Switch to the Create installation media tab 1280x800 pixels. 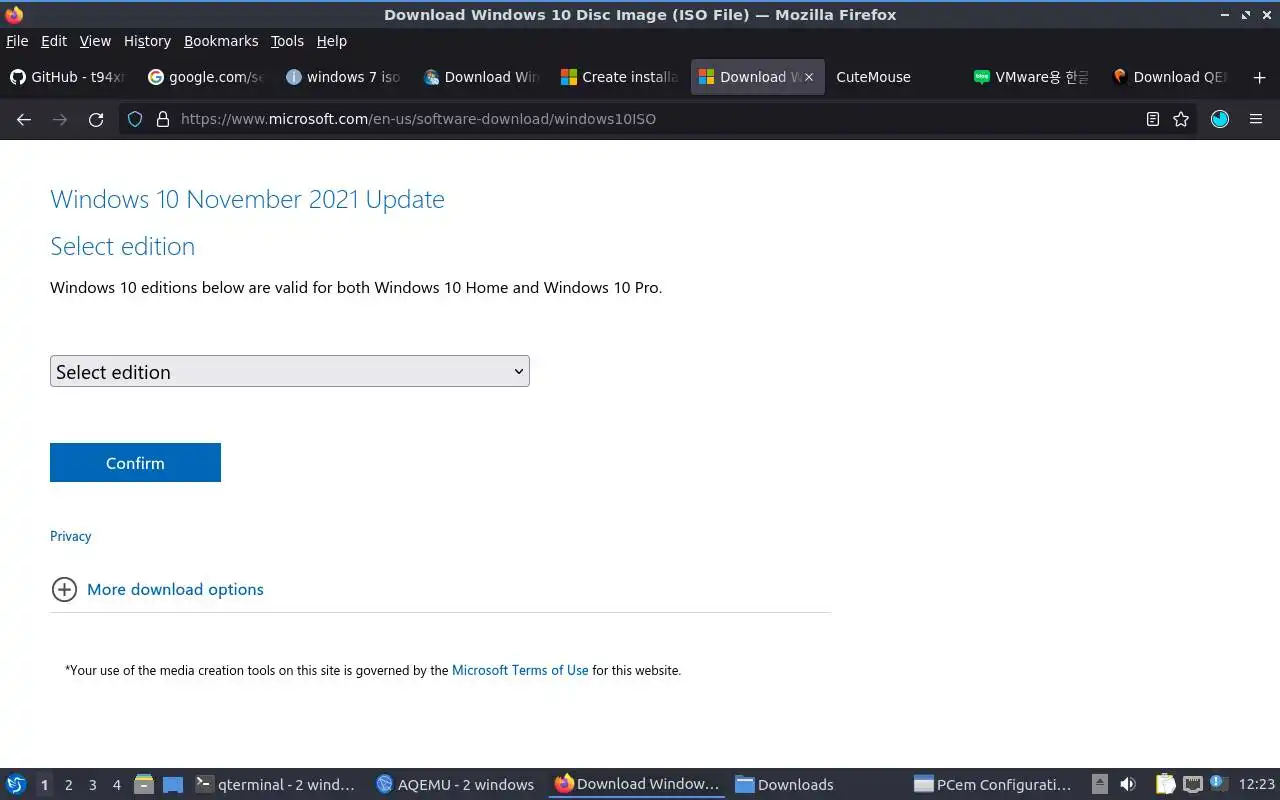(620, 77)
